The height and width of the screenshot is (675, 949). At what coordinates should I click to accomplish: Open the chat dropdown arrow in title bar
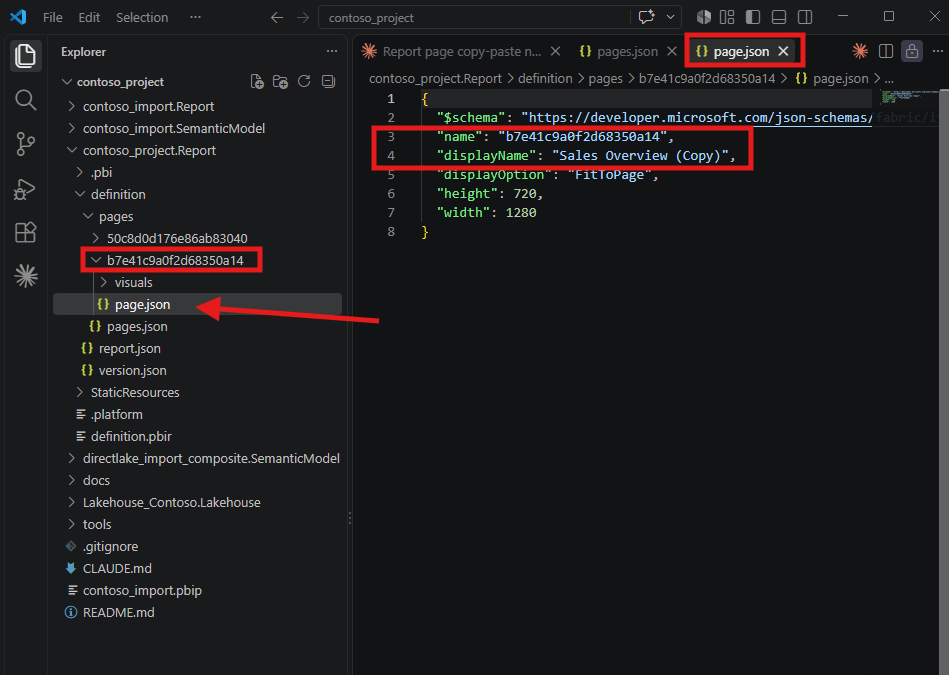[x=671, y=17]
